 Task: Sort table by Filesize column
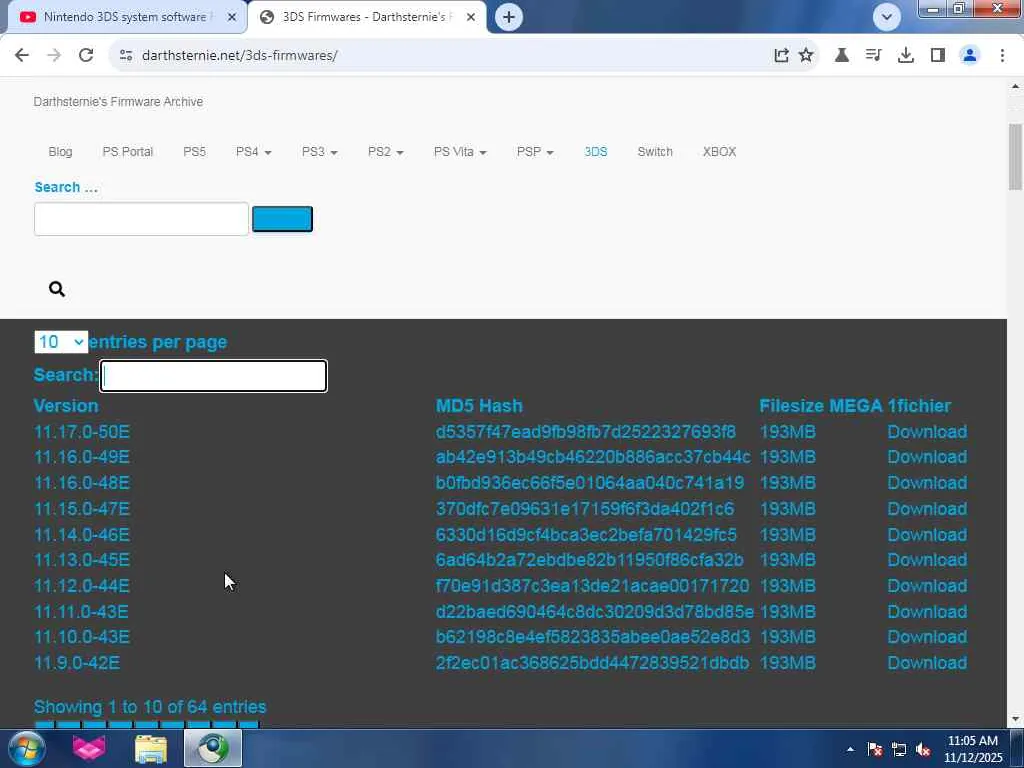(792, 406)
